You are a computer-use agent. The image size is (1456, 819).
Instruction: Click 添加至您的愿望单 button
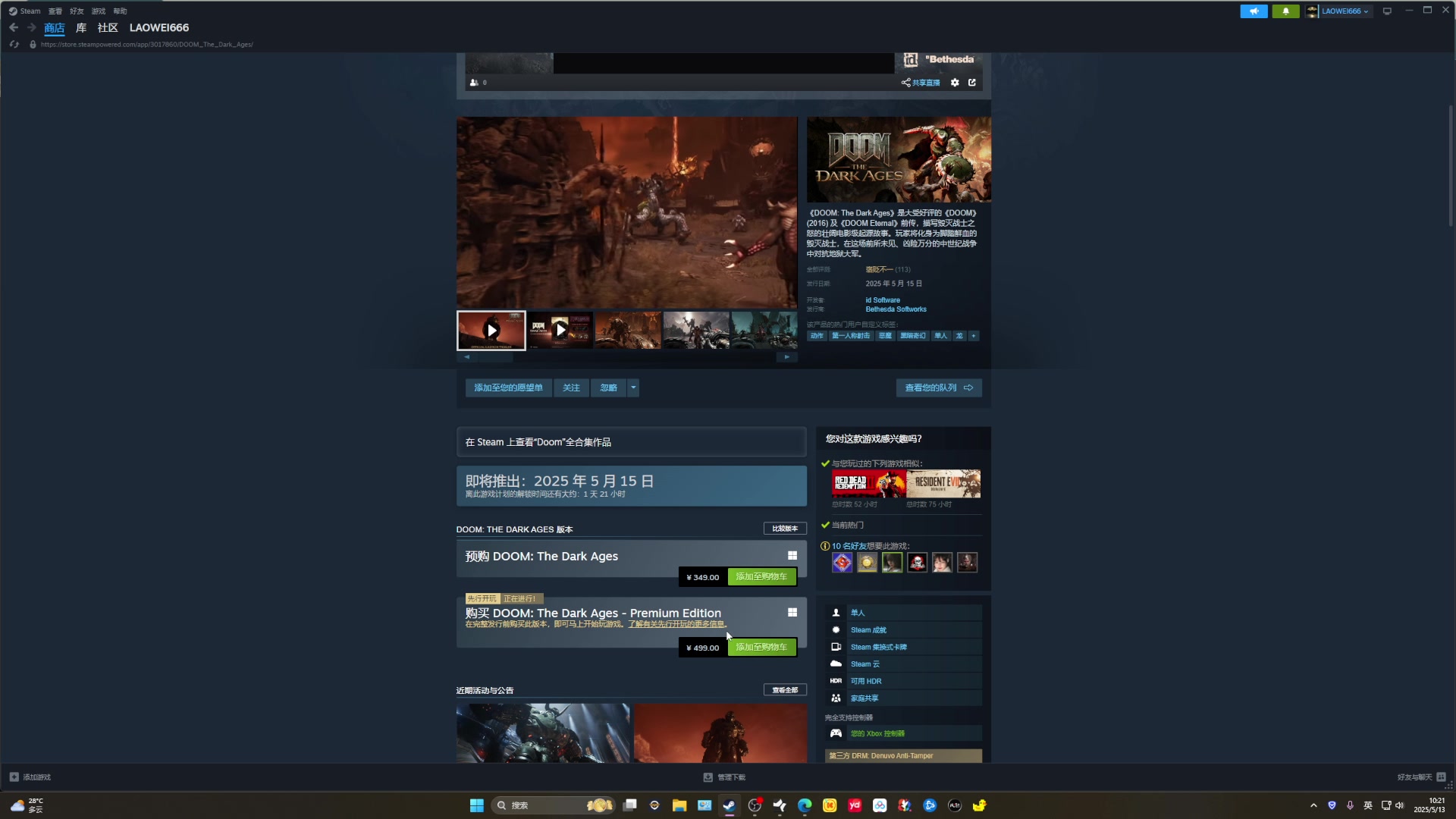pyautogui.click(x=508, y=388)
